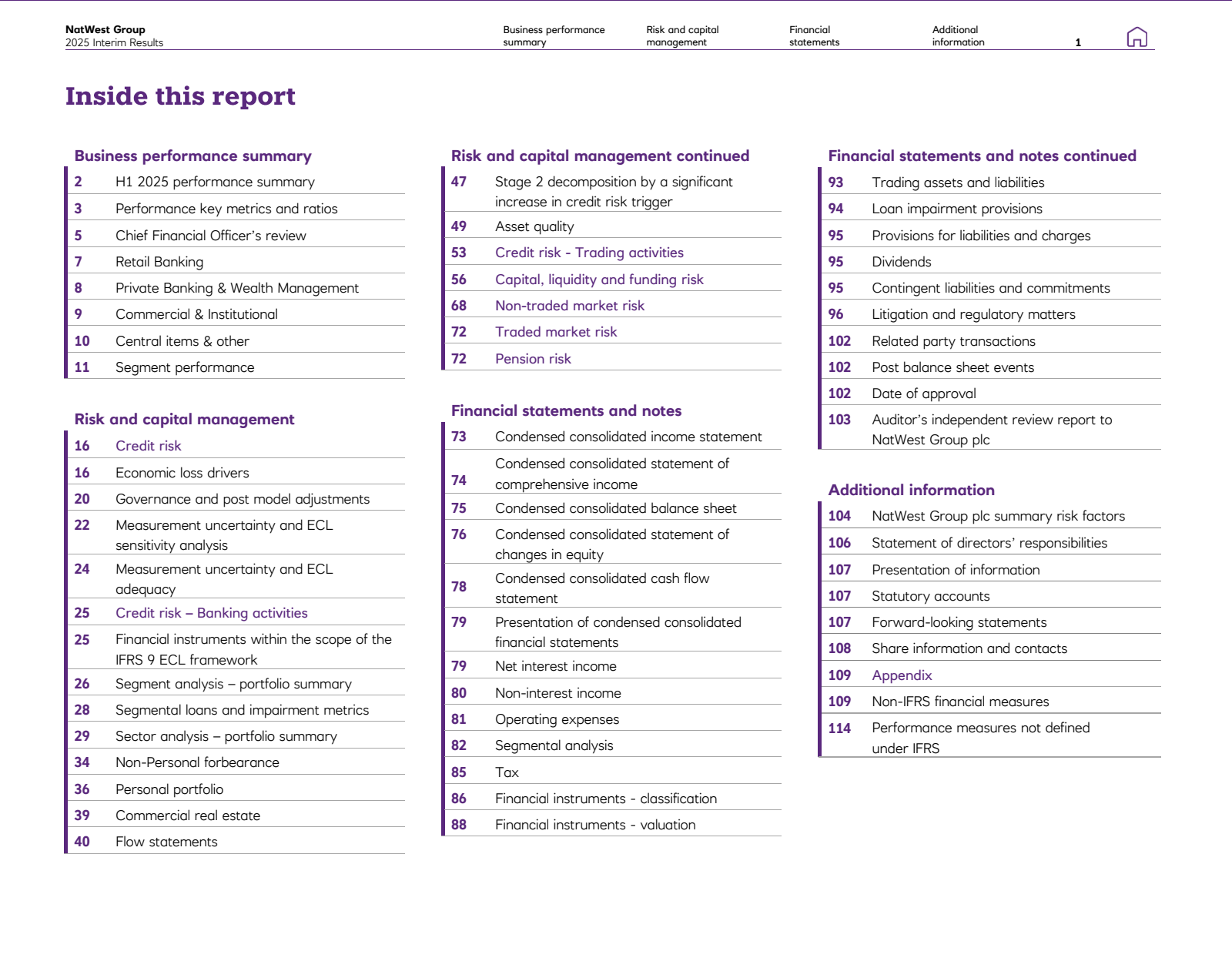The width and height of the screenshot is (1232, 968).
Task: Open Segmental analysis on page 82
Action: coord(554,745)
